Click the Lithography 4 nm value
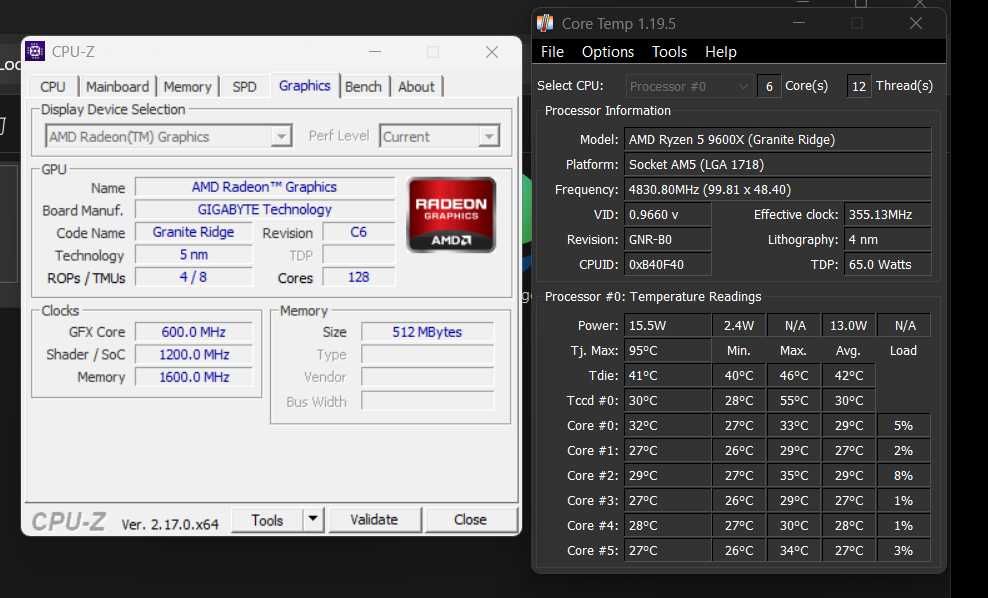 [x=888, y=239]
